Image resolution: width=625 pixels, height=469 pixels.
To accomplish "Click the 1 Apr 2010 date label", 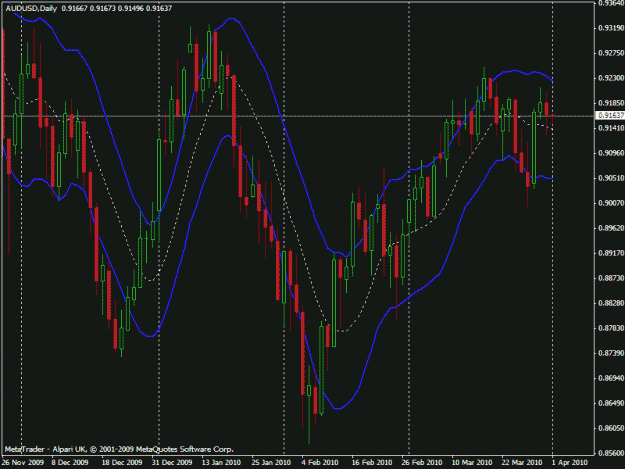I will 570,463.
